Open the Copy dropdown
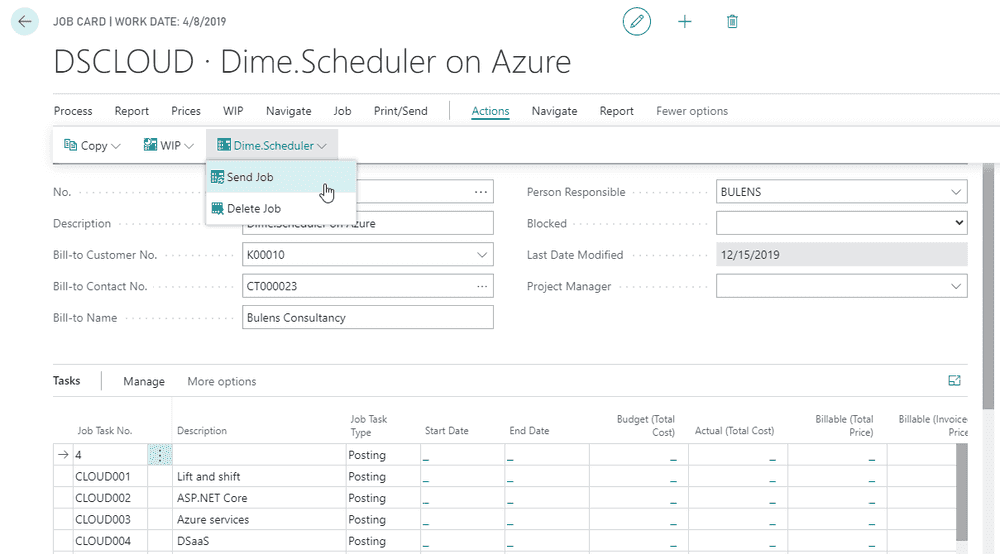Viewport: 1000px width, 554px height. 92,145
